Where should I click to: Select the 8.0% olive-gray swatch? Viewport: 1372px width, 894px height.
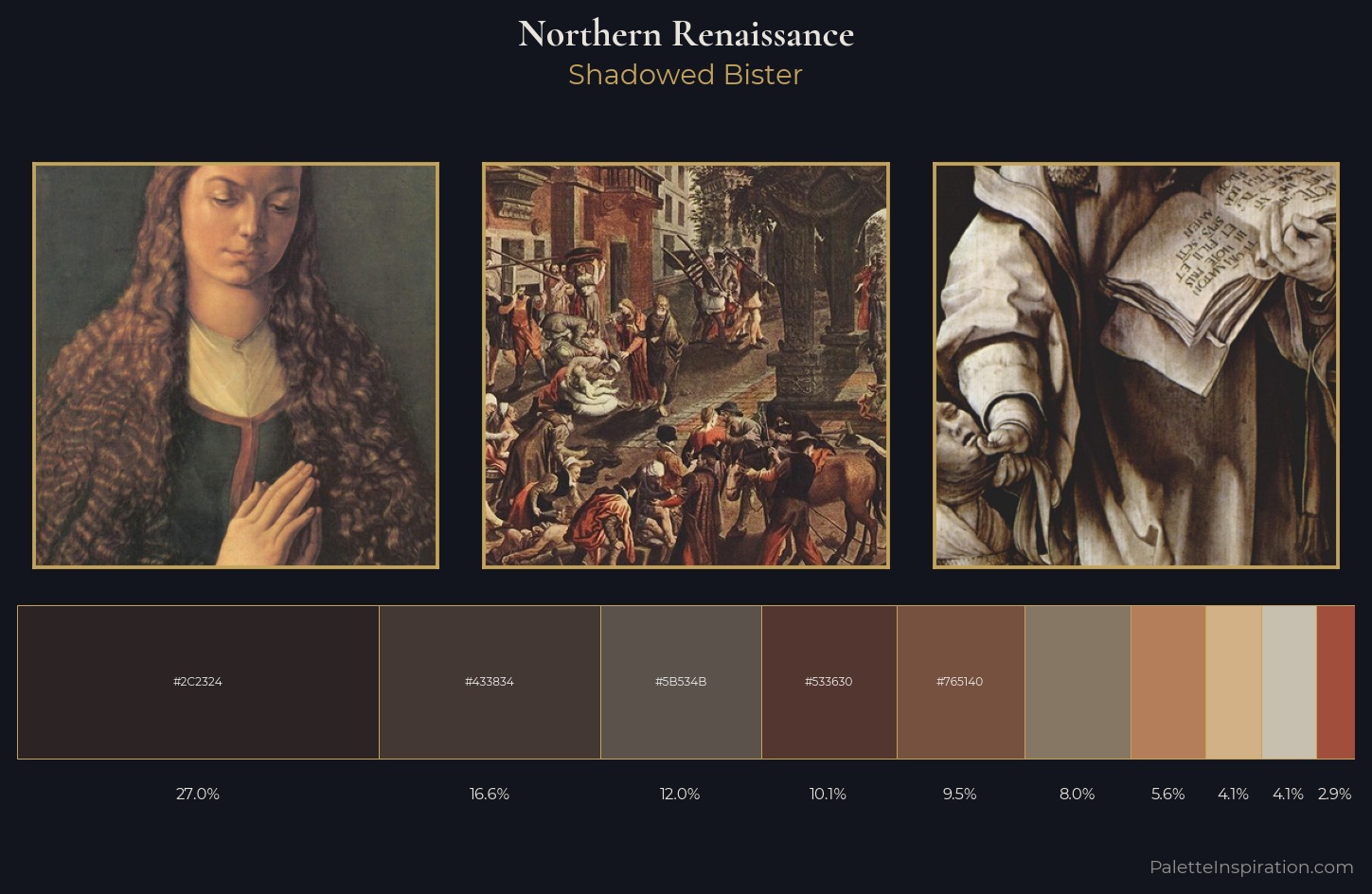click(1078, 682)
